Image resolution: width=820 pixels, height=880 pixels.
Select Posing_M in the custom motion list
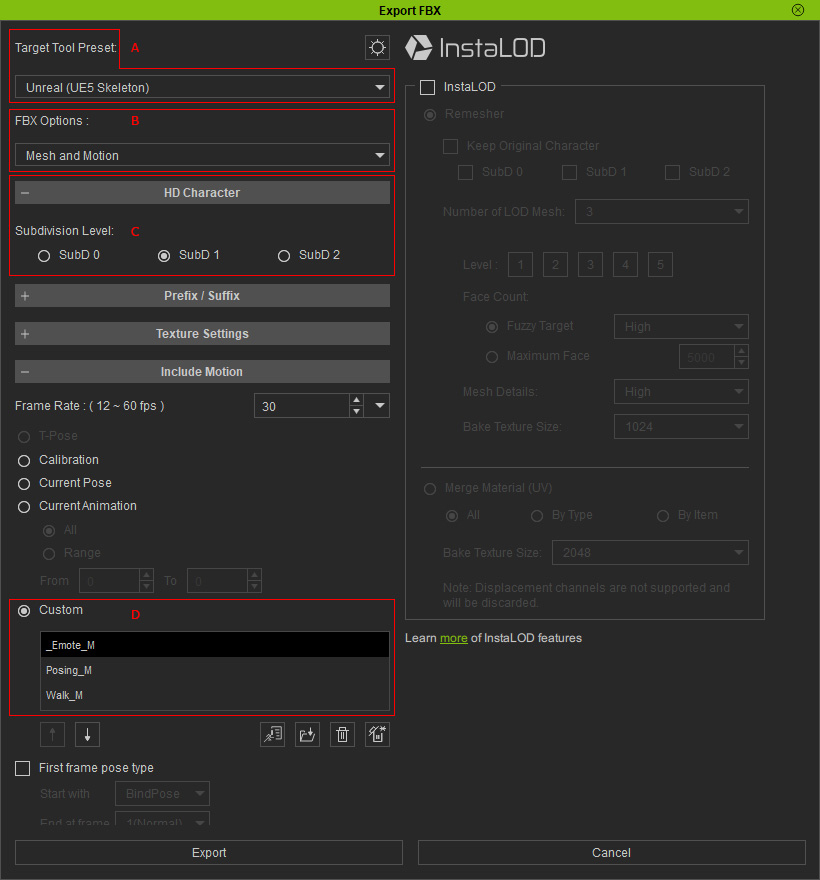(70, 670)
